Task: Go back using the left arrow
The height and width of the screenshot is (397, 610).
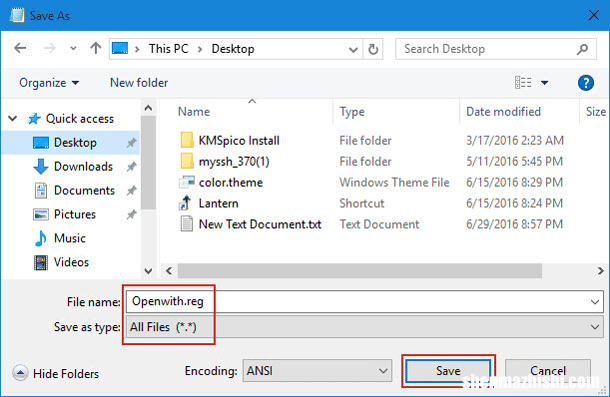Action: [x=20, y=49]
